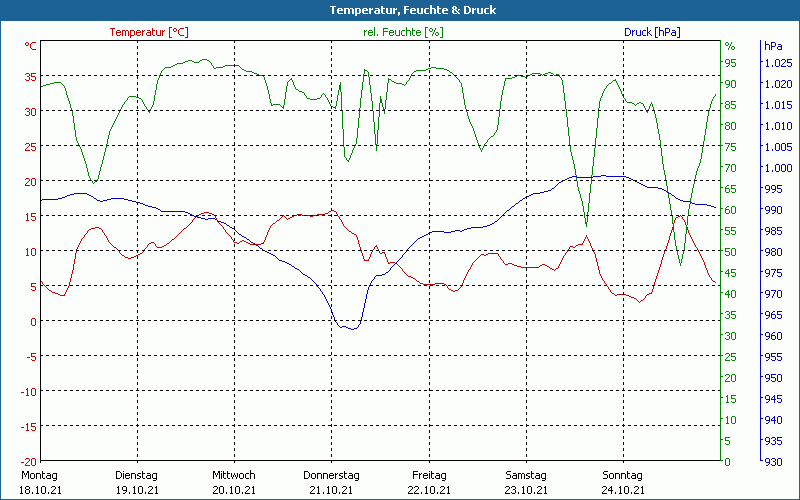Select the blue 'Druck [hPa]' legend label
This screenshot has width=800, height=500.
pos(652,32)
